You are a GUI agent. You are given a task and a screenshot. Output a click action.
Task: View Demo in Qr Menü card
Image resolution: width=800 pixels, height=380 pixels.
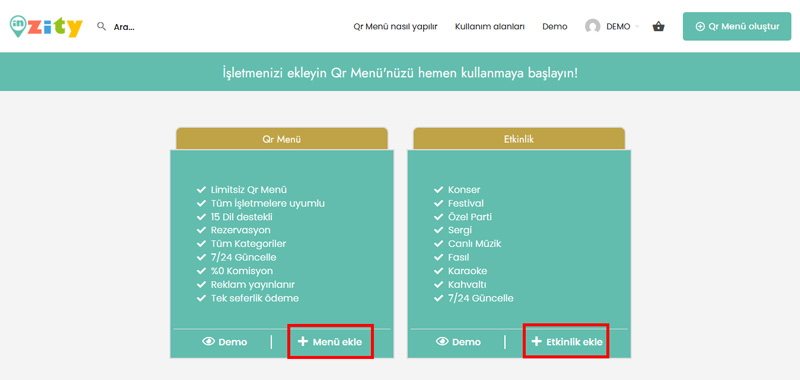(x=224, y=342)
